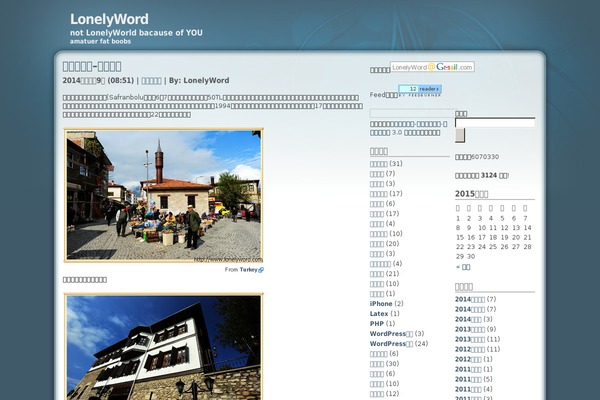Image resolution: width=600 pixels, height=400 pixels.
Task: Follow the Turkey album link under the photo
Action: pos(248,269)
